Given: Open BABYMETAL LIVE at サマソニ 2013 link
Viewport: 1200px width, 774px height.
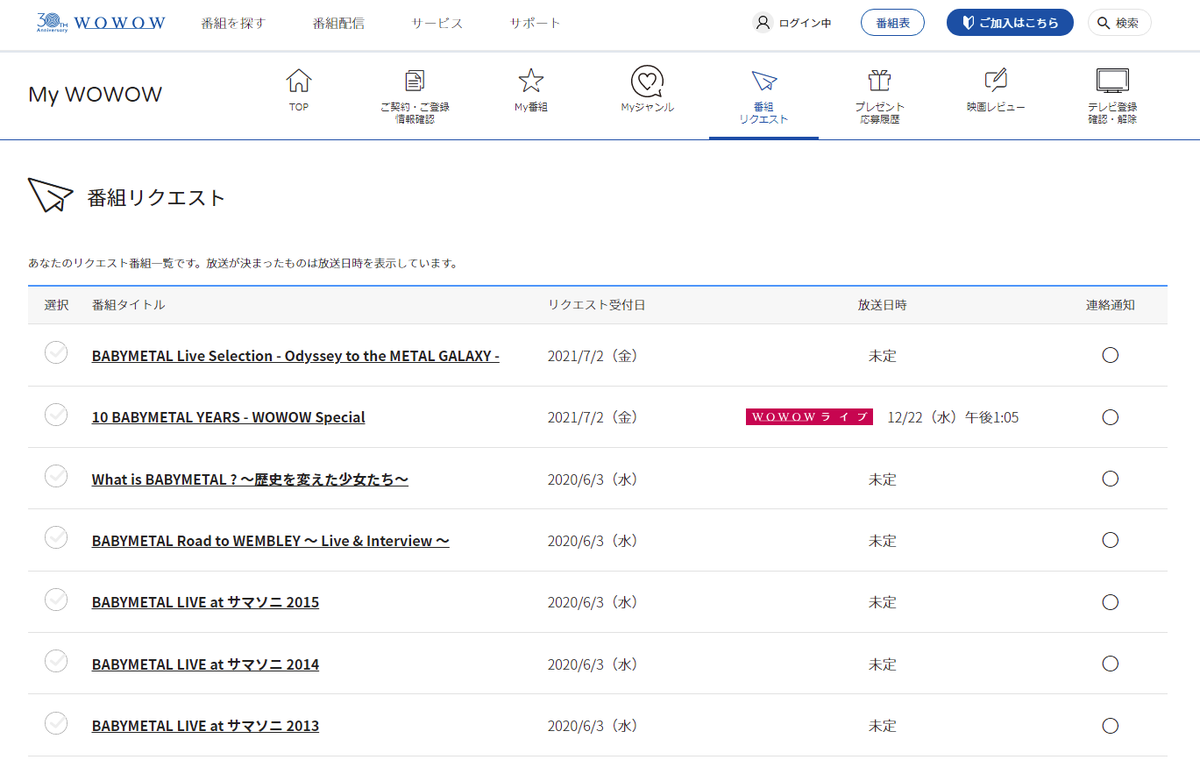Looking at the screenshot, I should pyautogui.click(x=205, y=726).
